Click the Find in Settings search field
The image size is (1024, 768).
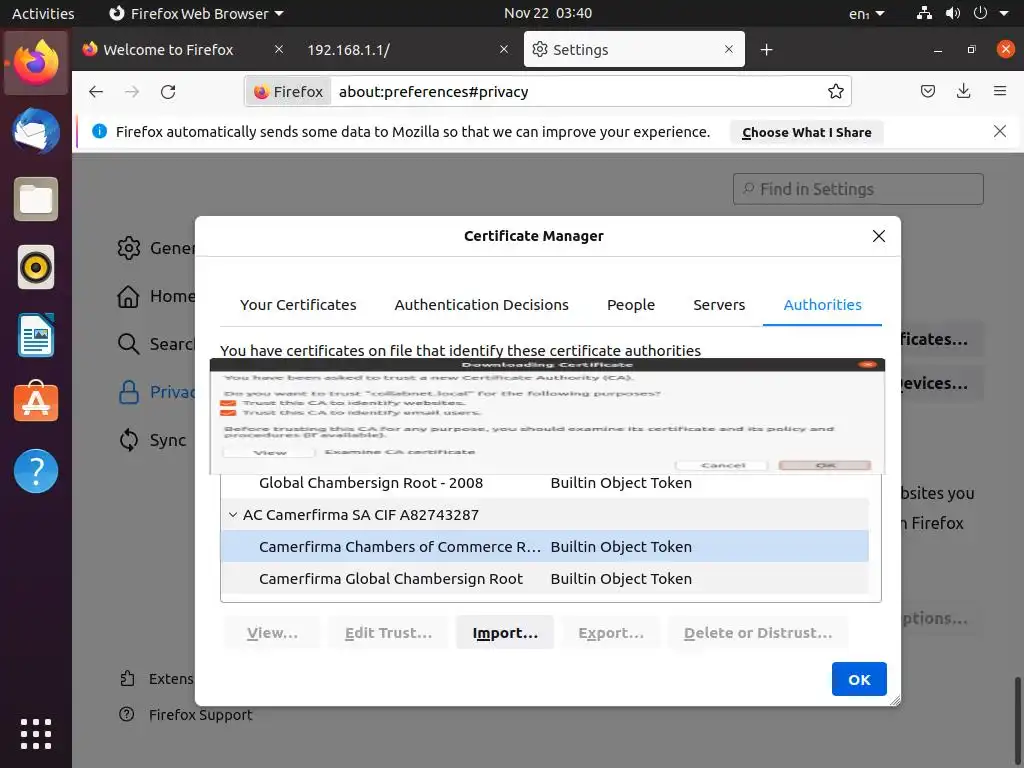(858, 189)
